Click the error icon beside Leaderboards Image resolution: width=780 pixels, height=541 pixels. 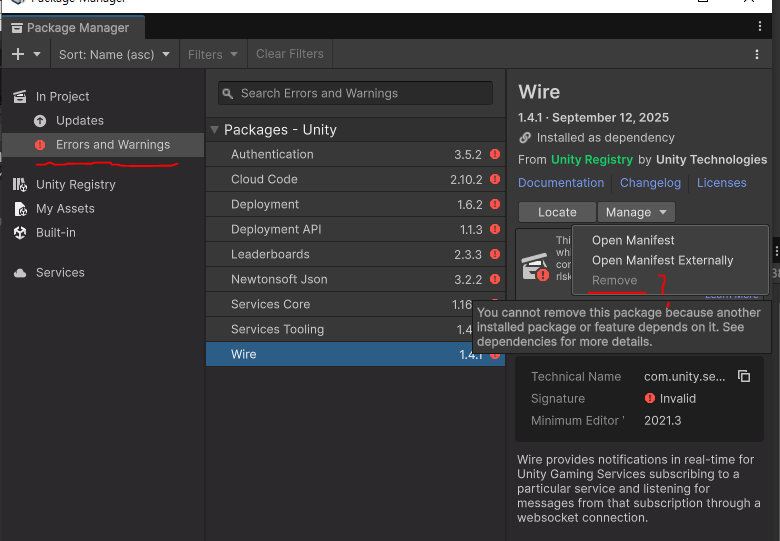[x=495, y=254]
